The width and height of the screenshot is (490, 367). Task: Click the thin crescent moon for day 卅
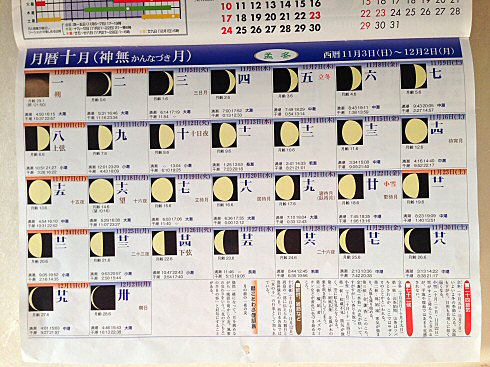pos(103,298)
